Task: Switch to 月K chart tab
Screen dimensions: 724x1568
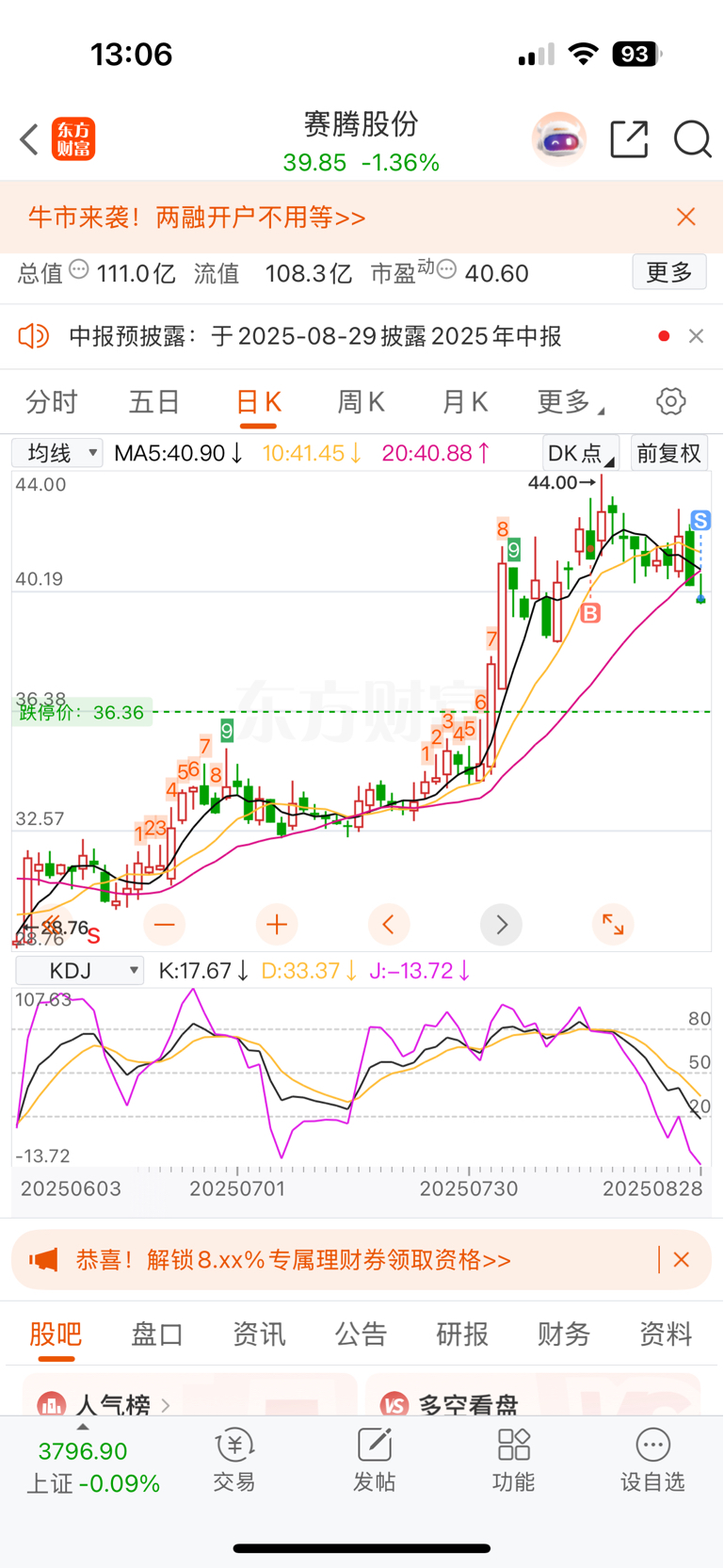Action: click(464, 402)
